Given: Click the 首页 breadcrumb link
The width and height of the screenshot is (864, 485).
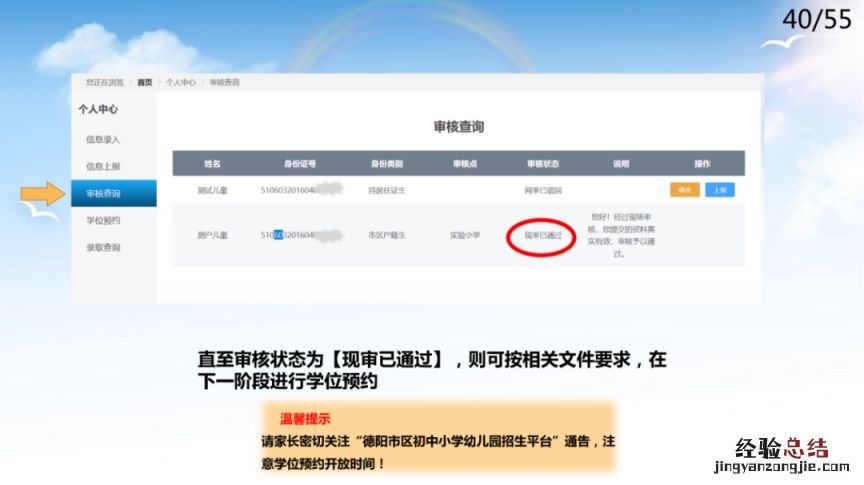Looking at the screenshot, I should point(144,83).
